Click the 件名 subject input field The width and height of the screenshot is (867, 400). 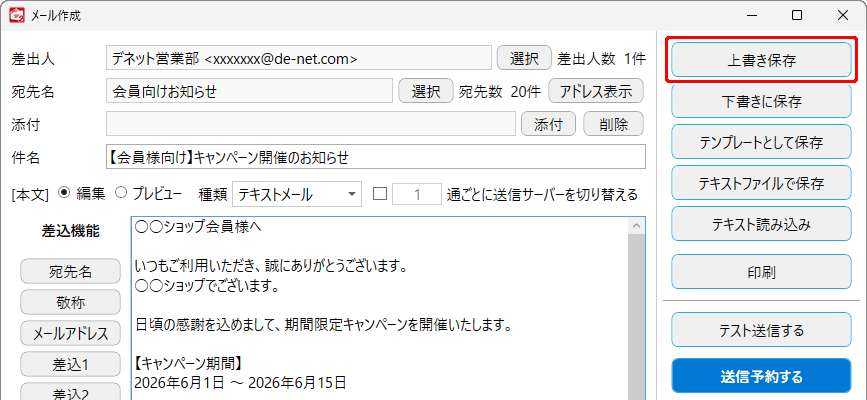coord(375,157)
